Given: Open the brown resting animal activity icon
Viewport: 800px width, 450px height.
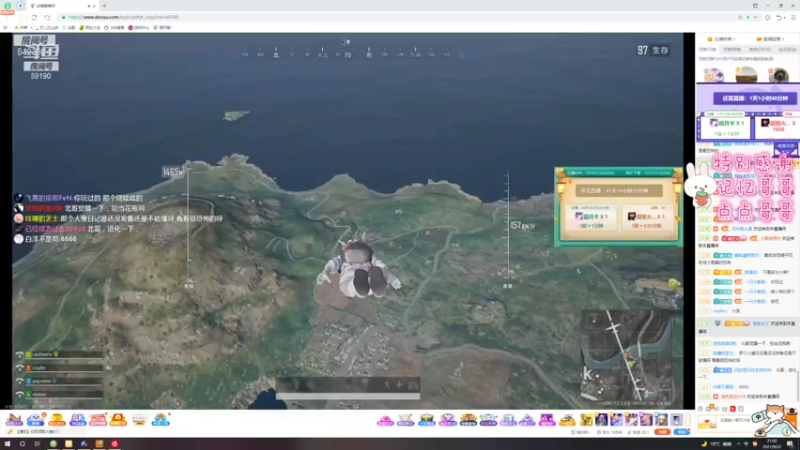Looking at the screenshot, I should click(14, 420).
